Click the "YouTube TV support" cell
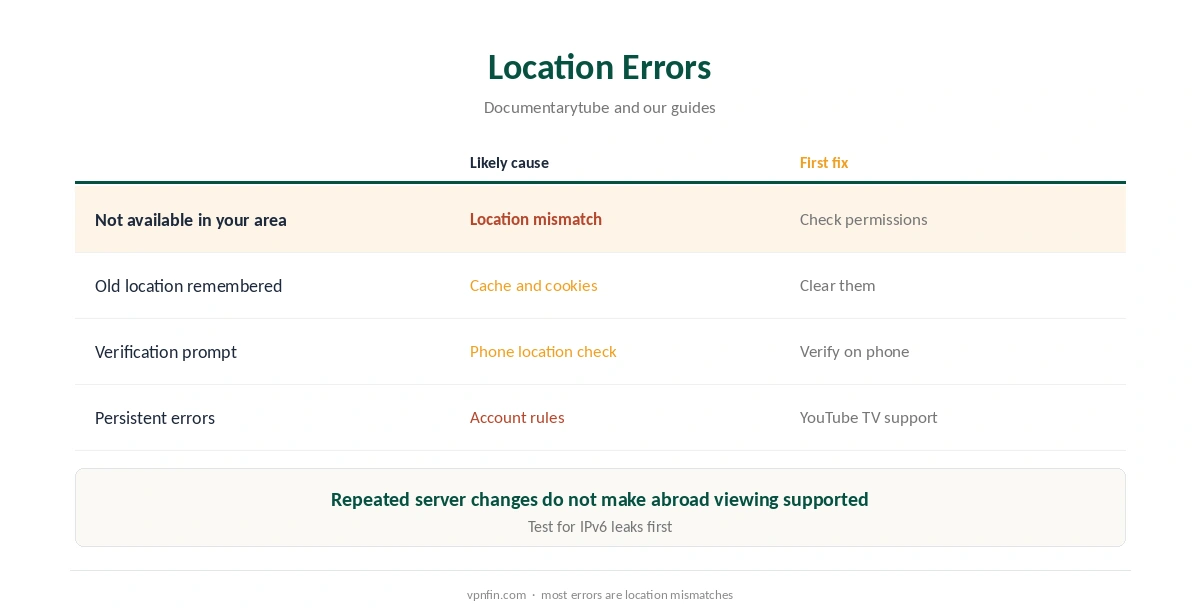The image size is (1200, 614). (x=869, y=417)
